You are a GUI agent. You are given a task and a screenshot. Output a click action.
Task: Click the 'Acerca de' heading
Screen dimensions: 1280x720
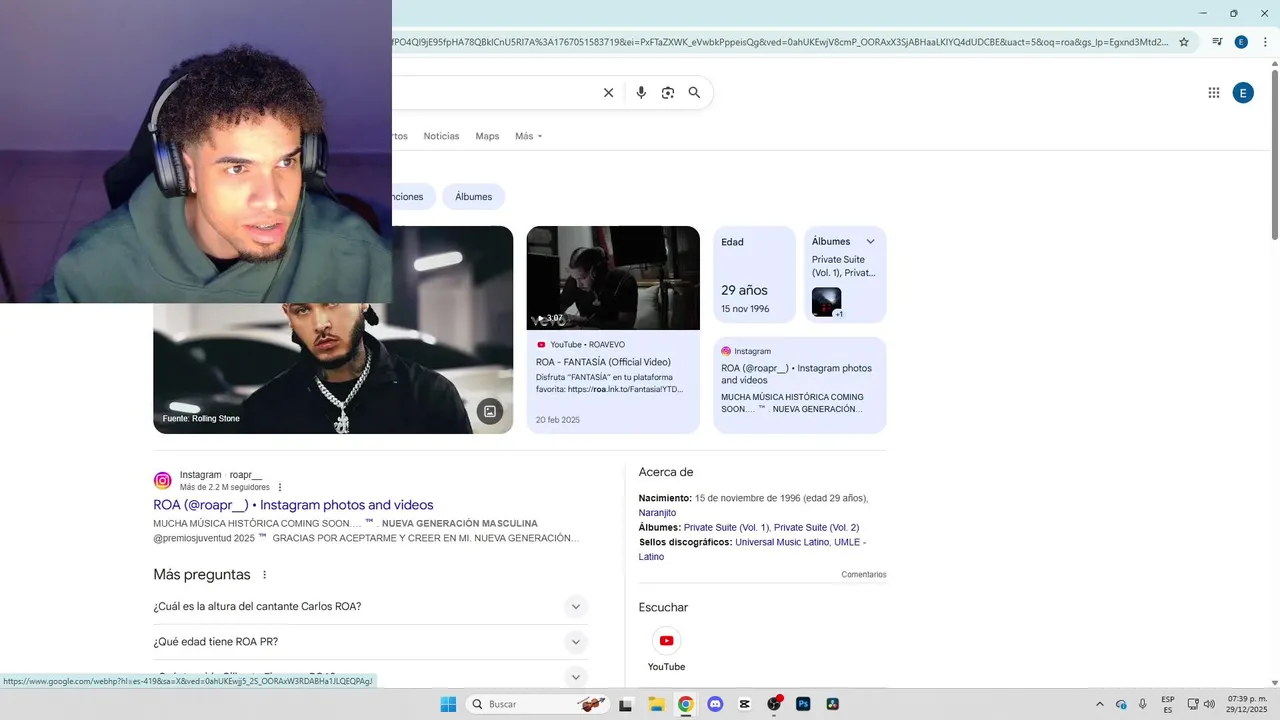[x=666, y=472]
